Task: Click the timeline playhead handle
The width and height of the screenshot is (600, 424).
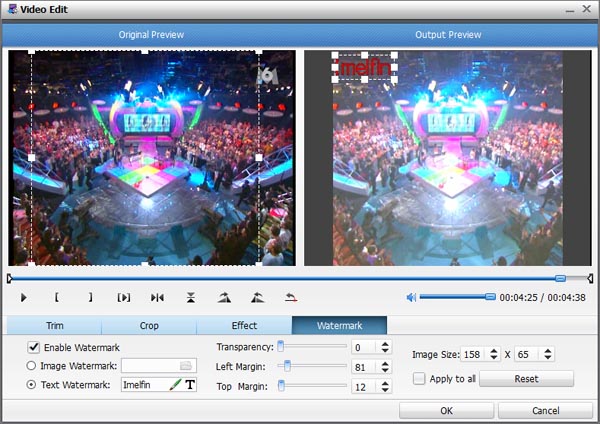Action: tap(560, 278)
